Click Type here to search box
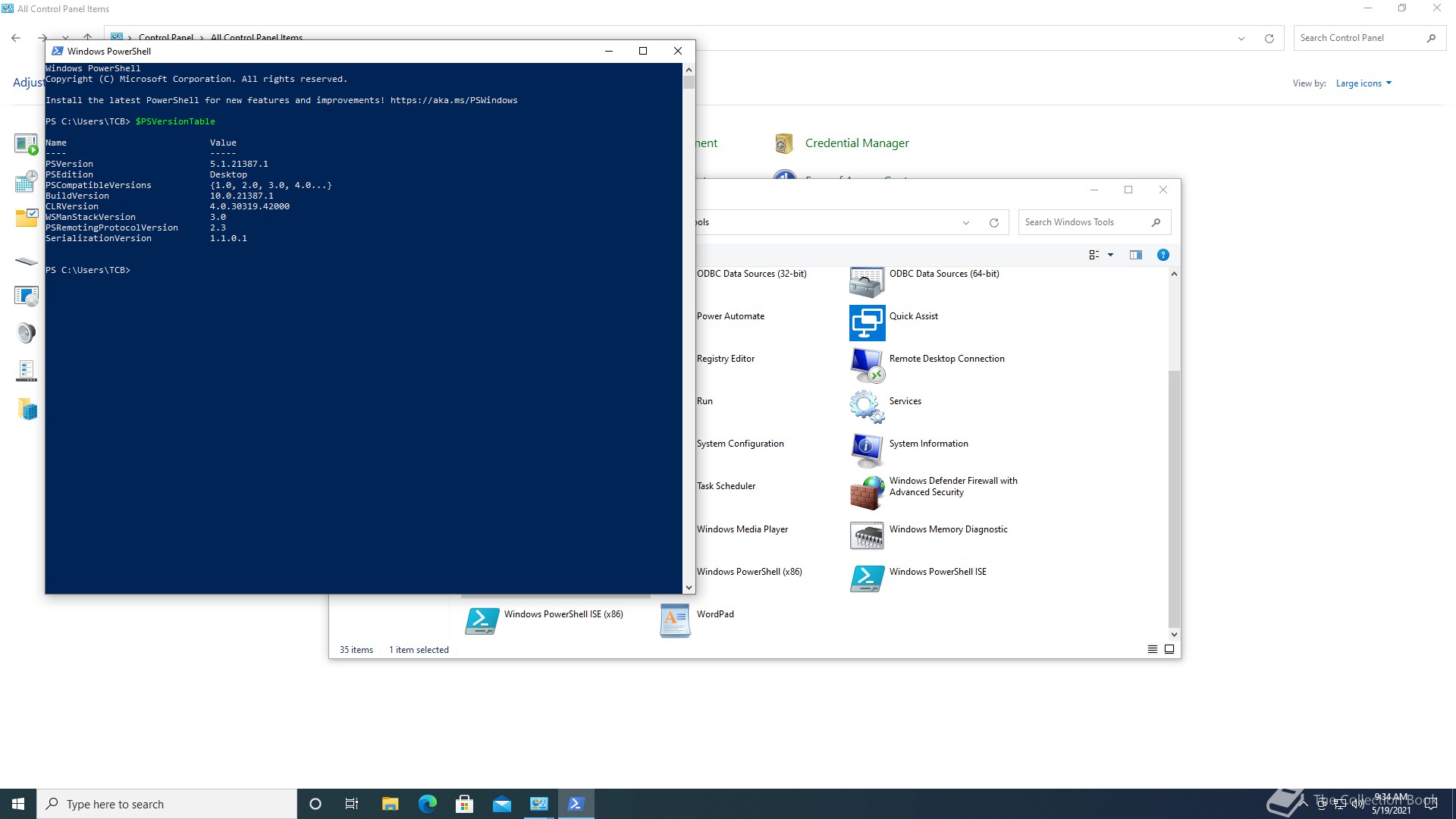1456x819 pixels. point(167,804)
